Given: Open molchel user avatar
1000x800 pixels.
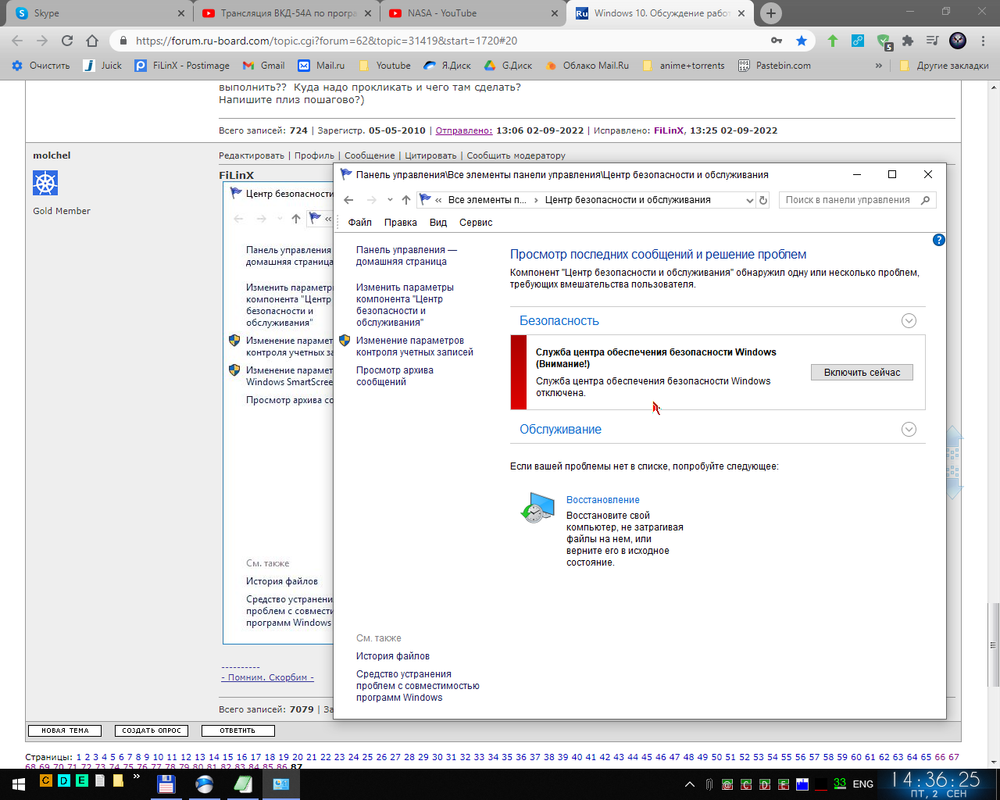Looking at the screenshot, I should click(45, 182).
